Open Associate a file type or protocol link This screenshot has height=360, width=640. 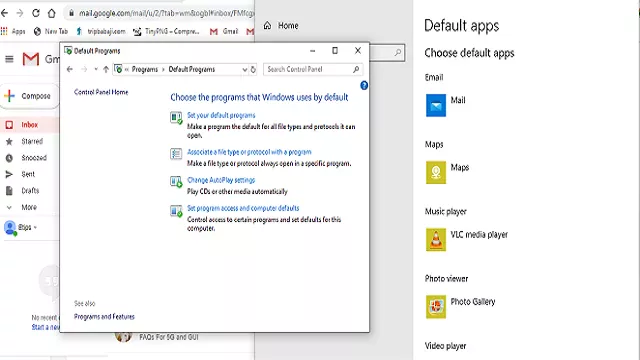(249, 152)
